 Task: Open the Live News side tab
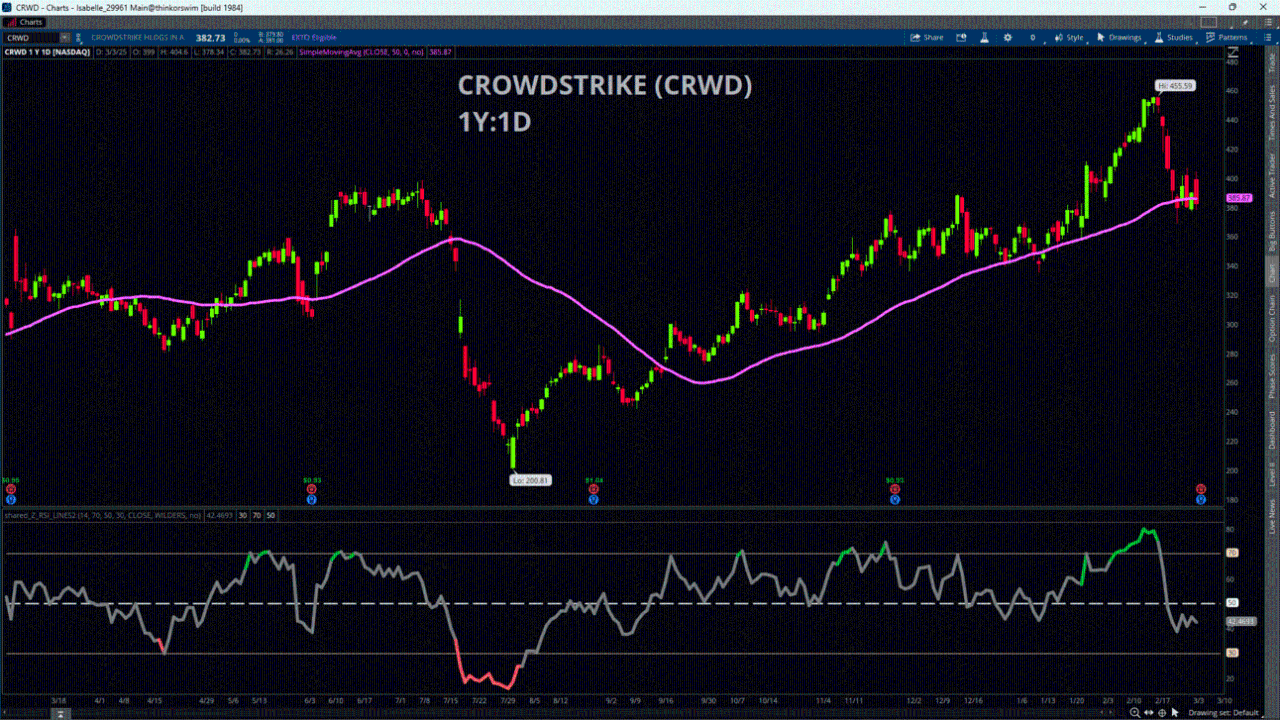pyautogui.click(x=1272, y=515)
